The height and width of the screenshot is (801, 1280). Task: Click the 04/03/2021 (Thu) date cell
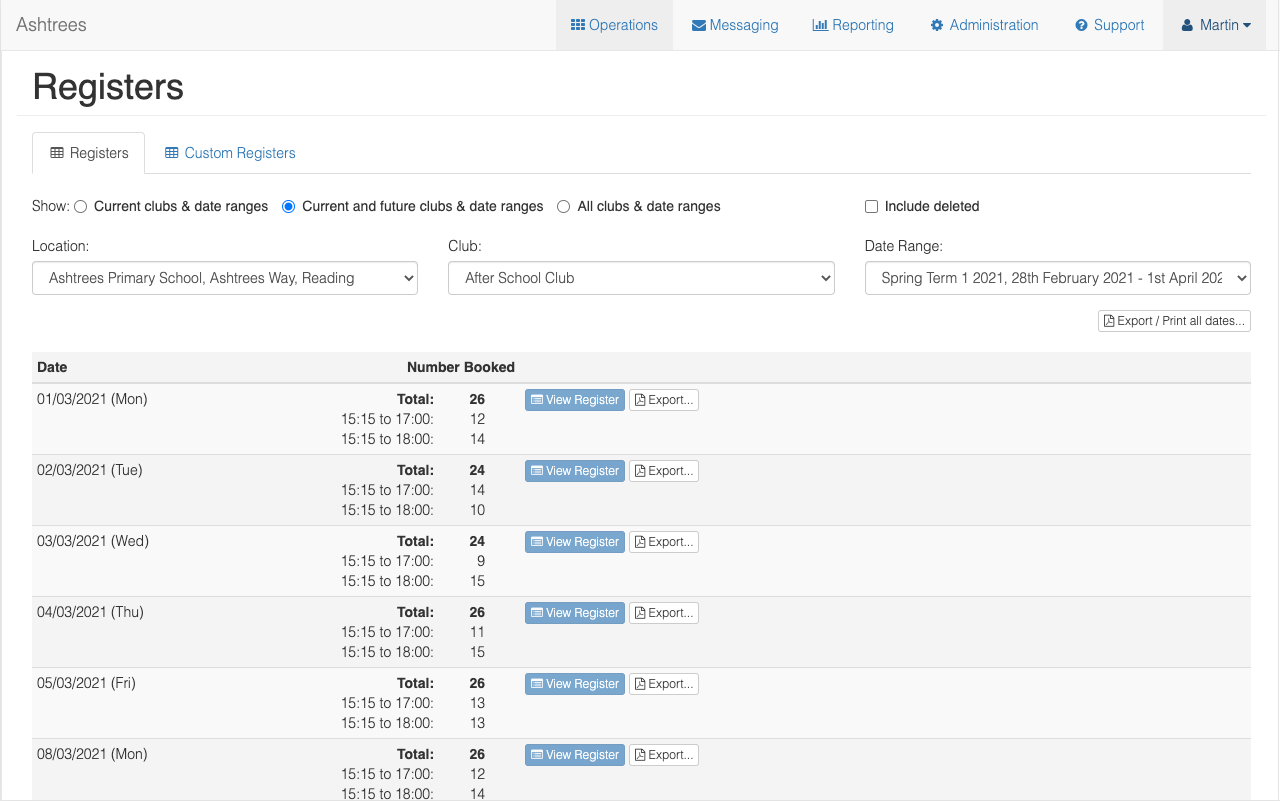[x=90, y=612]
